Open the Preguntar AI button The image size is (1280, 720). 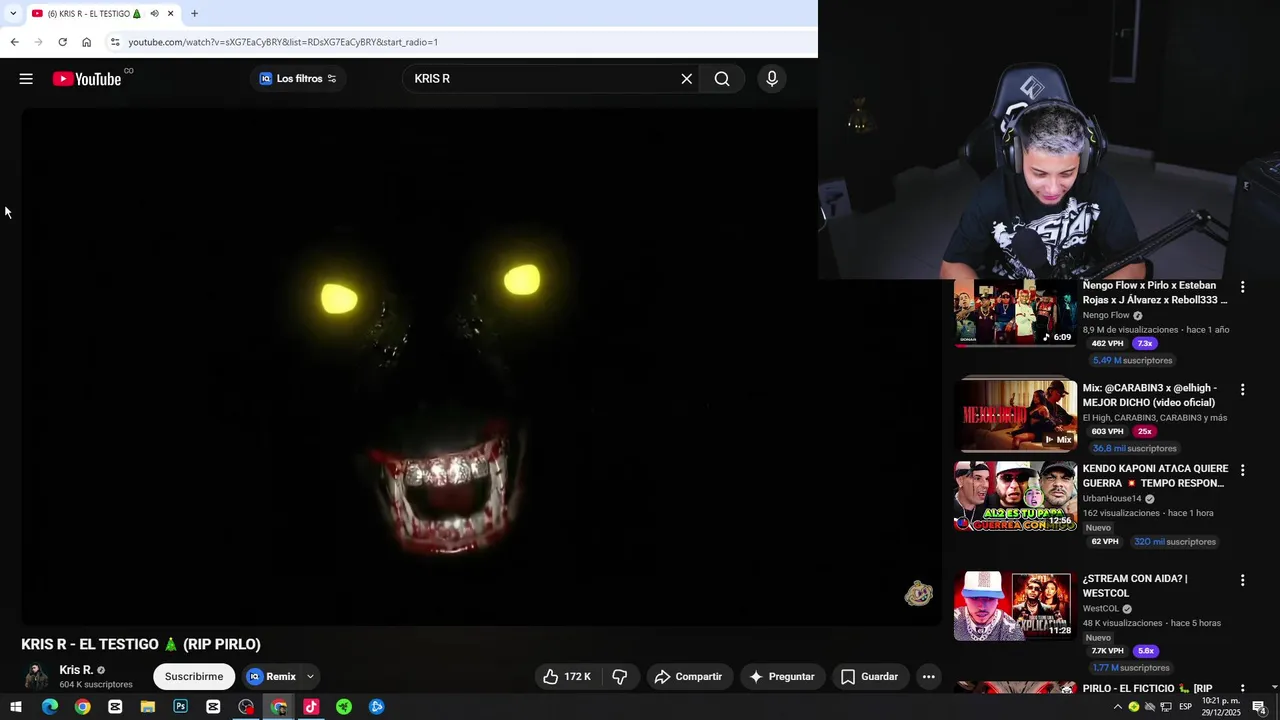[x=782, y=677]
